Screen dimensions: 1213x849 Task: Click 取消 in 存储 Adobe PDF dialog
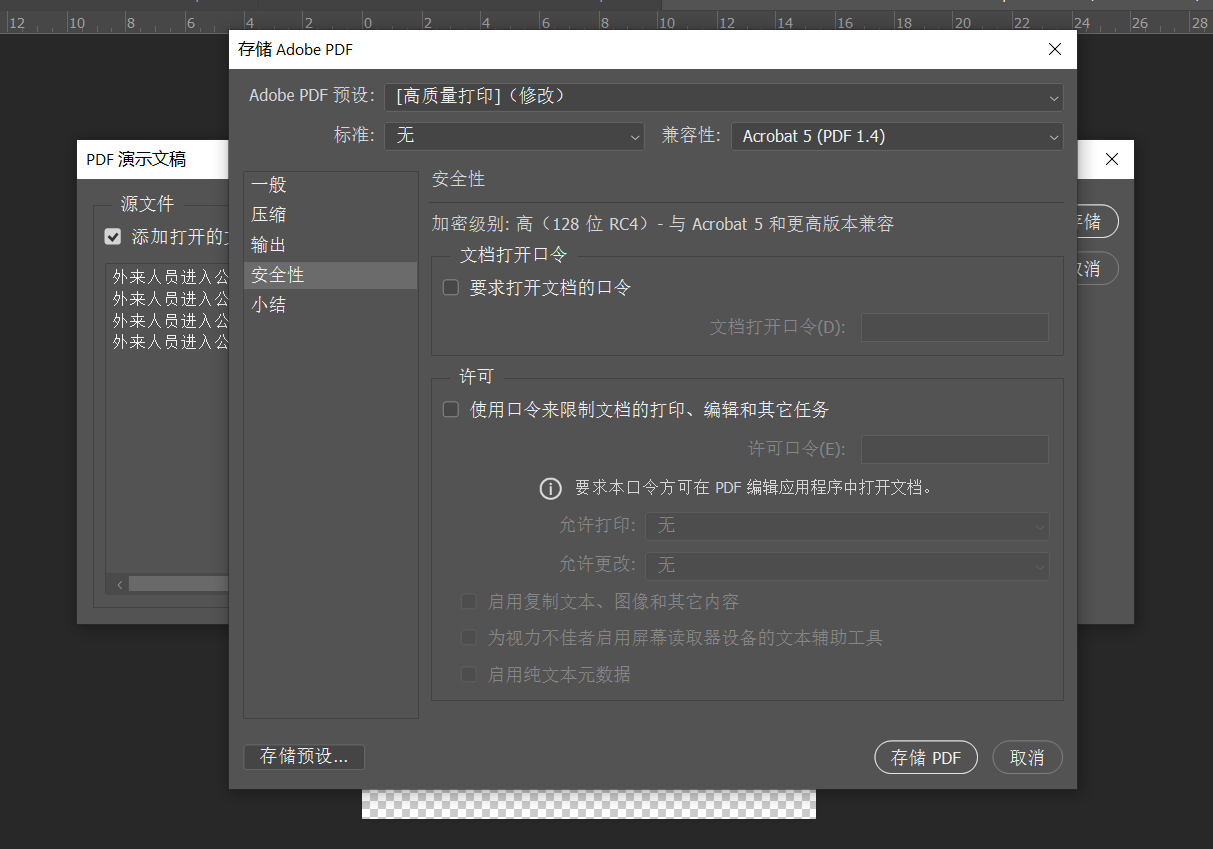1027,758
